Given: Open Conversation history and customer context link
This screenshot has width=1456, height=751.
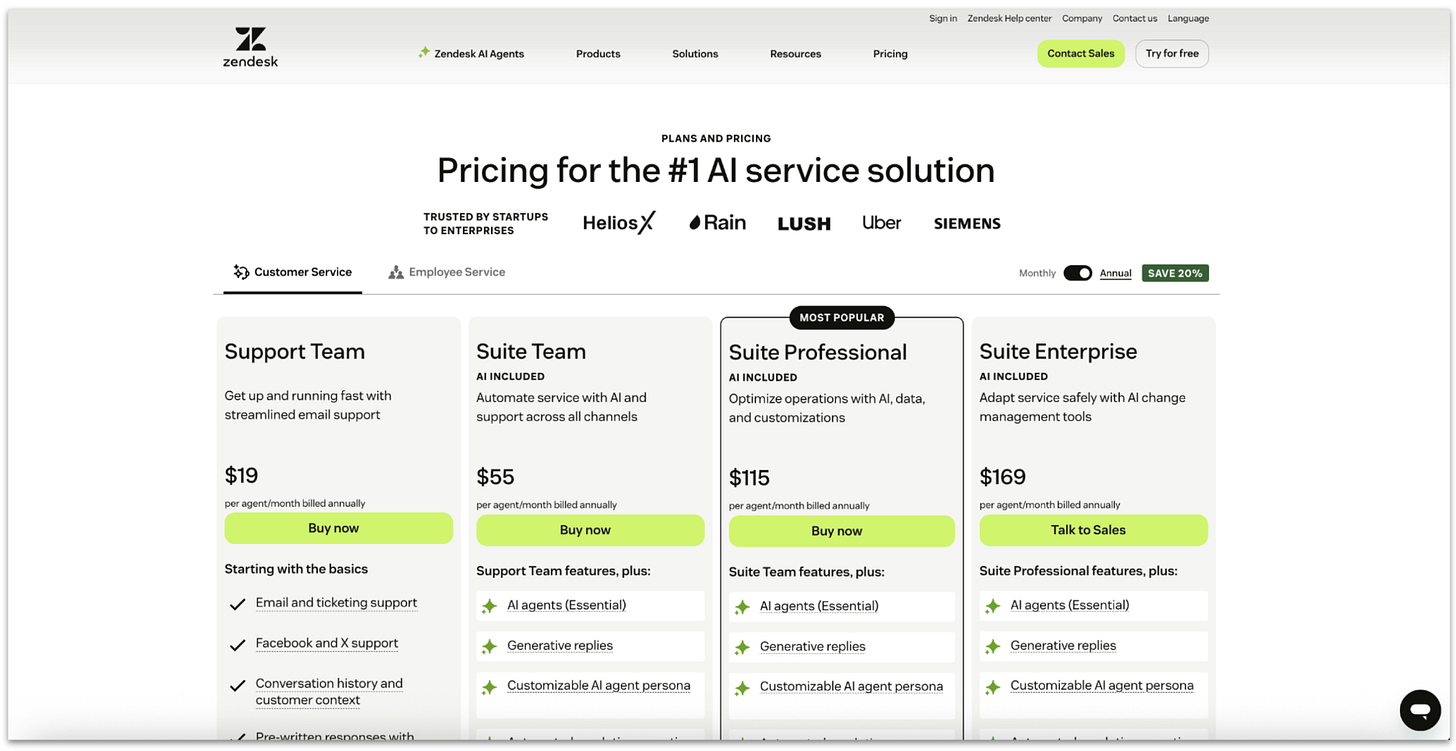Looking at the screenshot, I should [329, 691].
